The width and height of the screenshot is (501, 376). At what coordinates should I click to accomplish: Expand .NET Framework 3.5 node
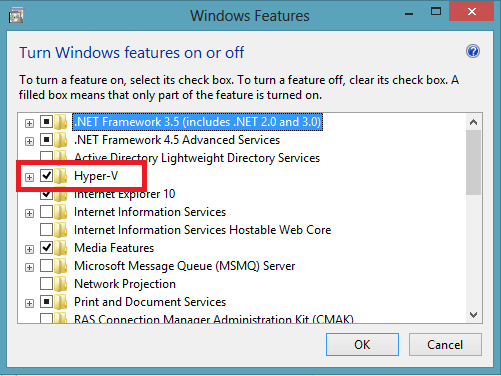click(x=29, y=123)
